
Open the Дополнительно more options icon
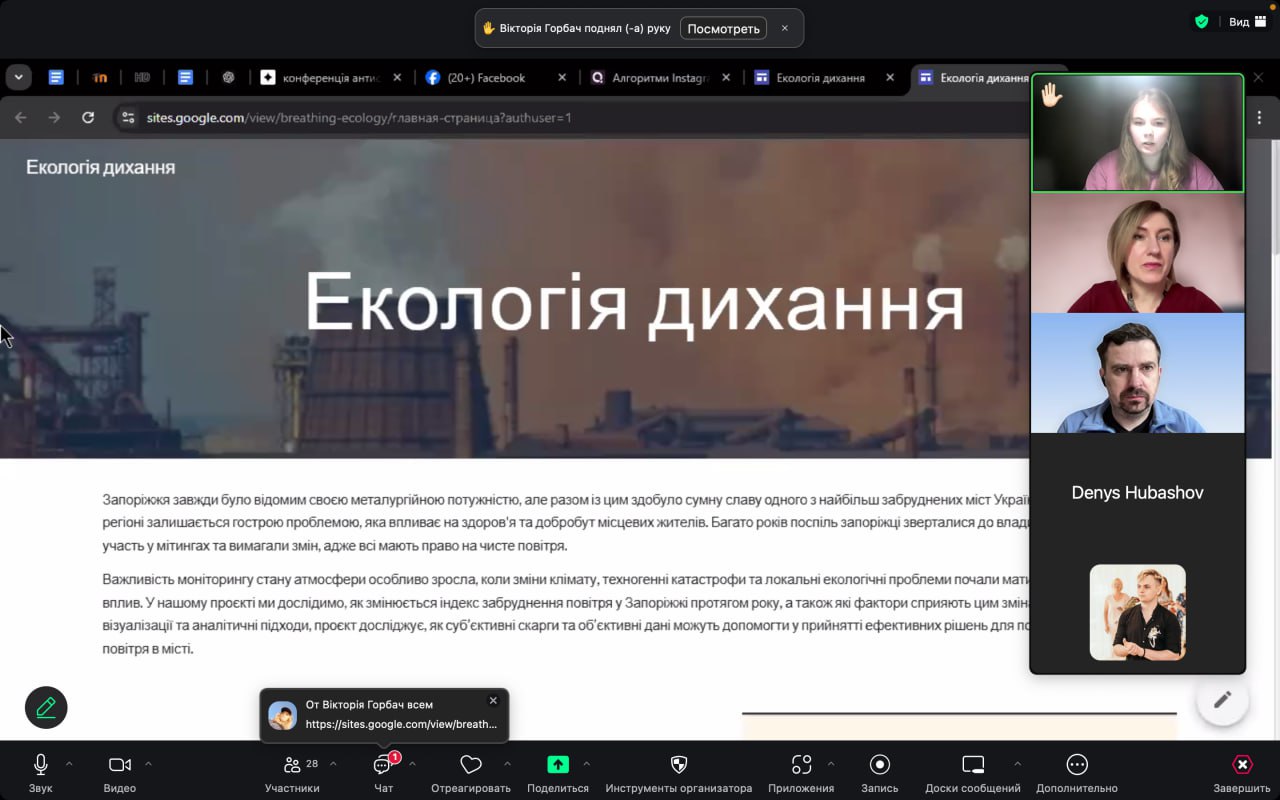point(1077,765)
